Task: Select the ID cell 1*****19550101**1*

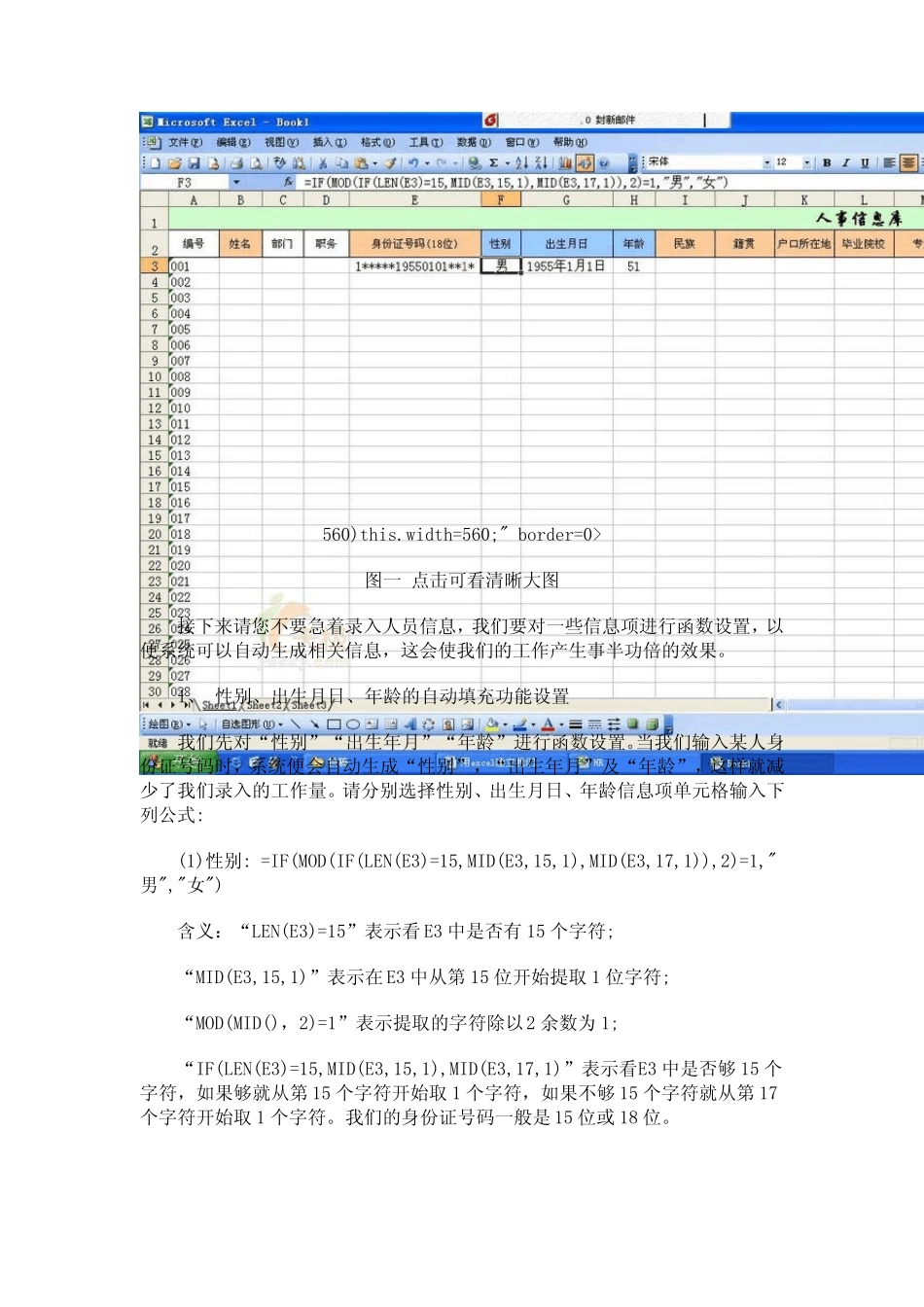Action: coord(414,265)
